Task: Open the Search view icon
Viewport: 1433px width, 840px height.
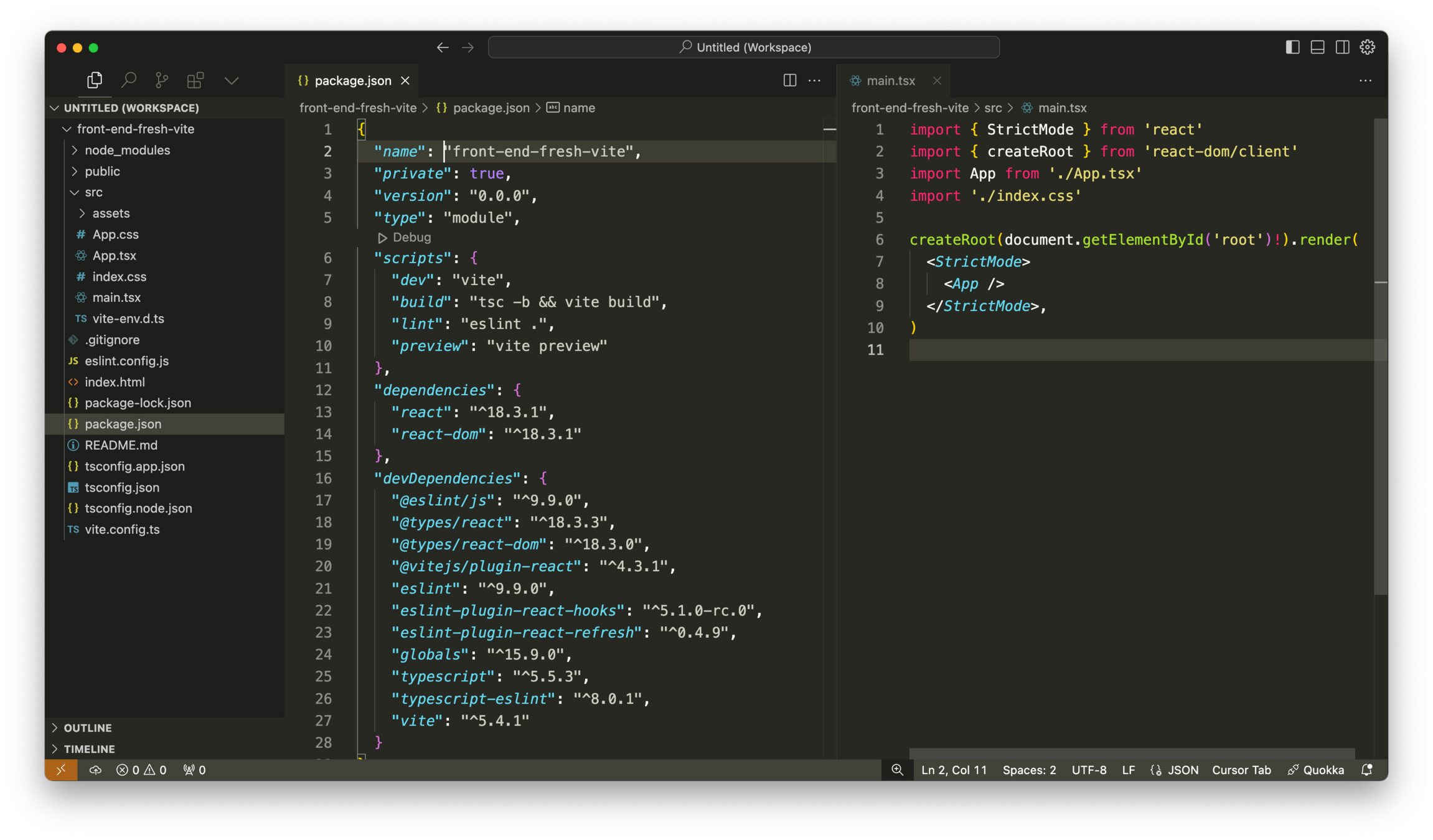Action: point(129,80)
